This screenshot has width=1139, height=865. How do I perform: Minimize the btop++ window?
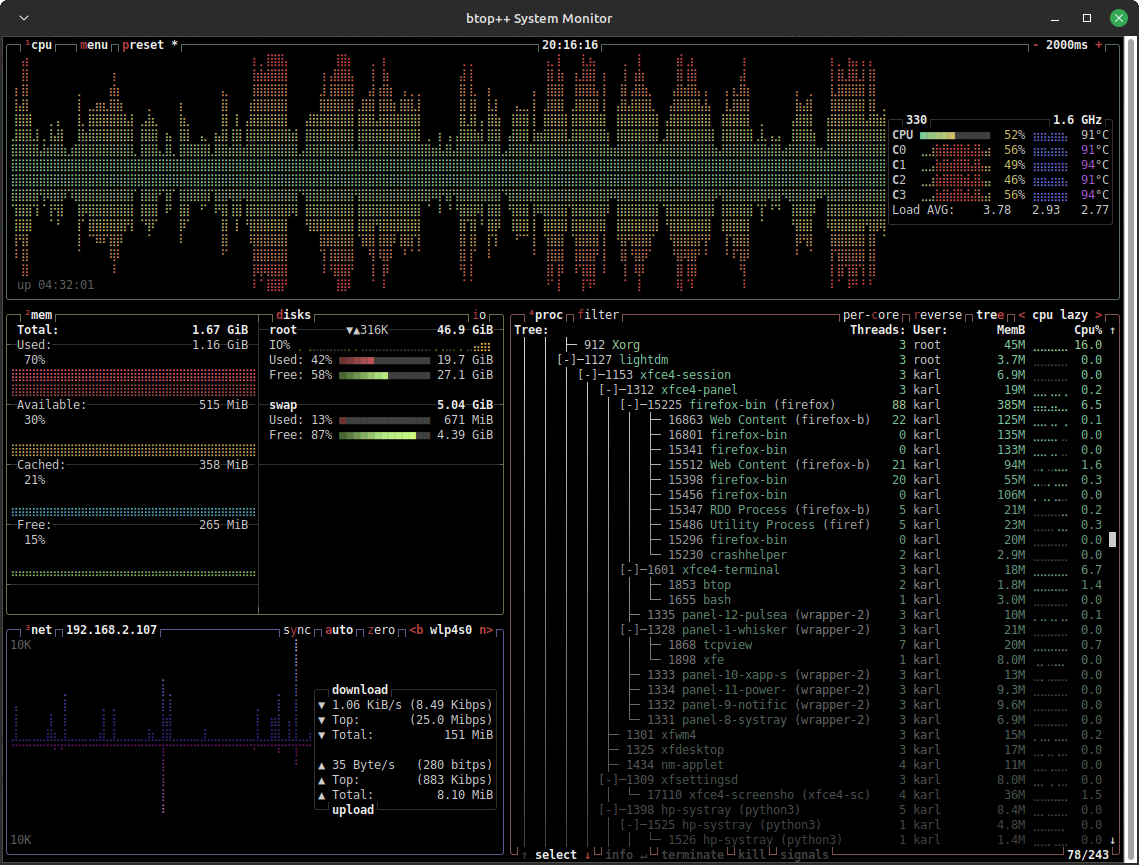coord(1055,18)
